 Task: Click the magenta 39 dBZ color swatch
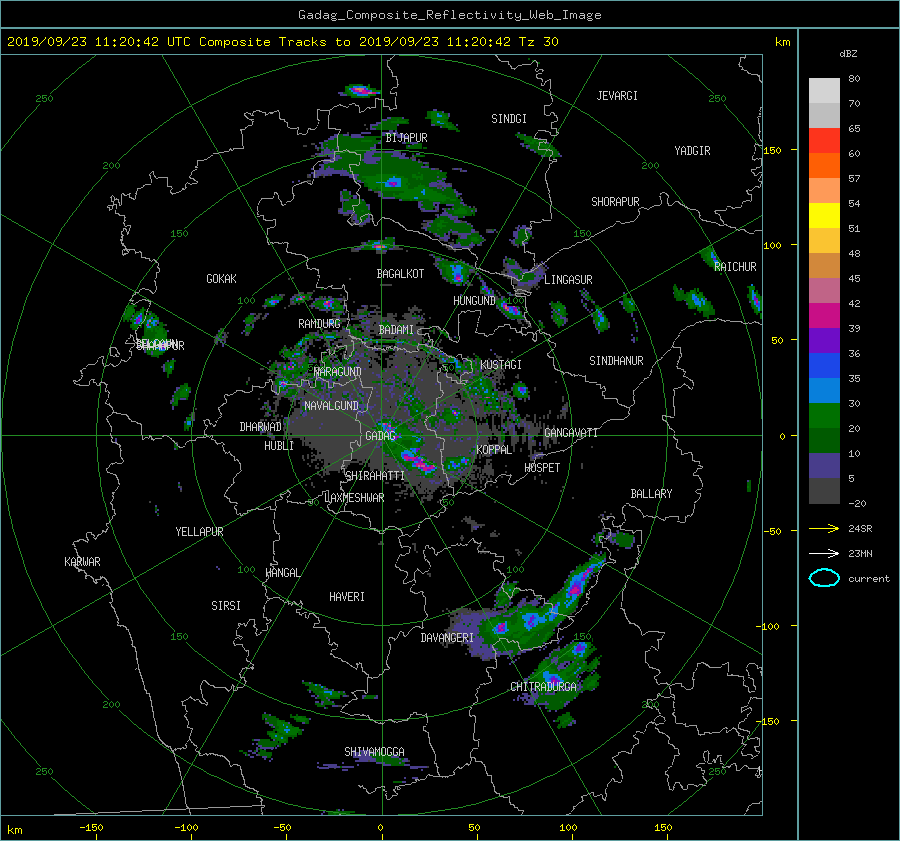point(824,316)
